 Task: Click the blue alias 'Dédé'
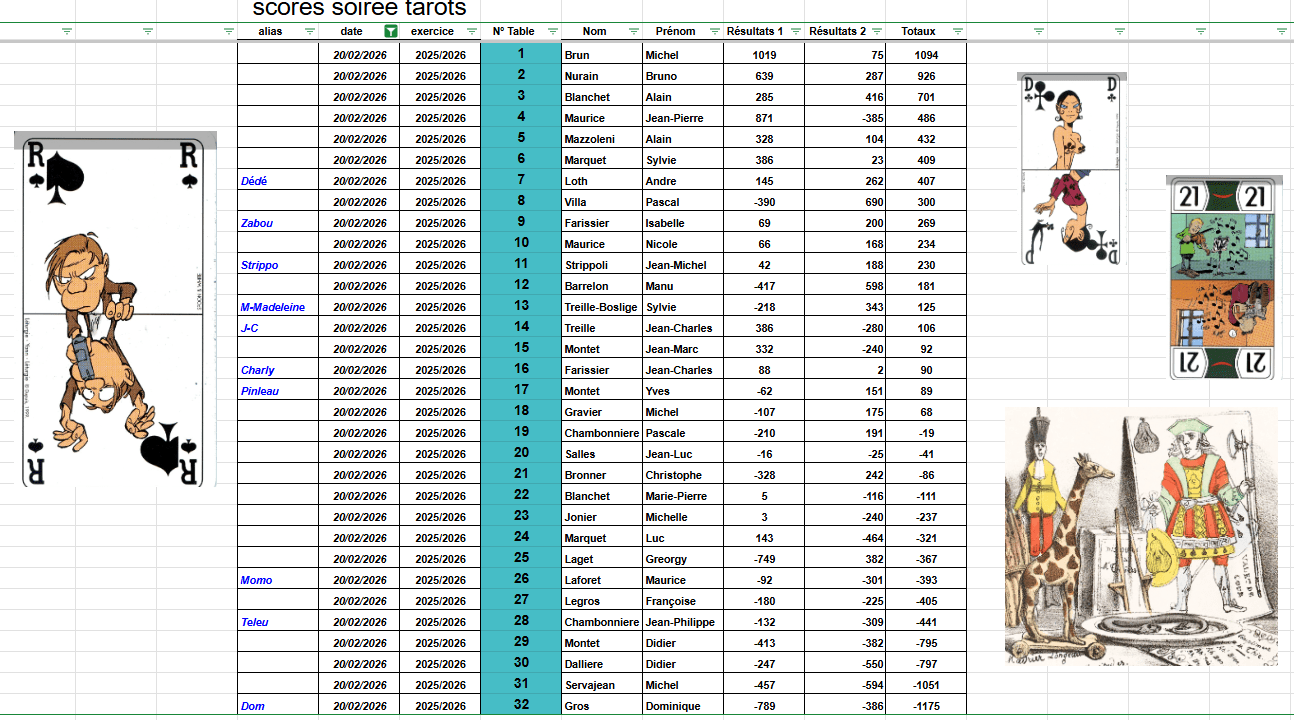(x=255, y=181)
